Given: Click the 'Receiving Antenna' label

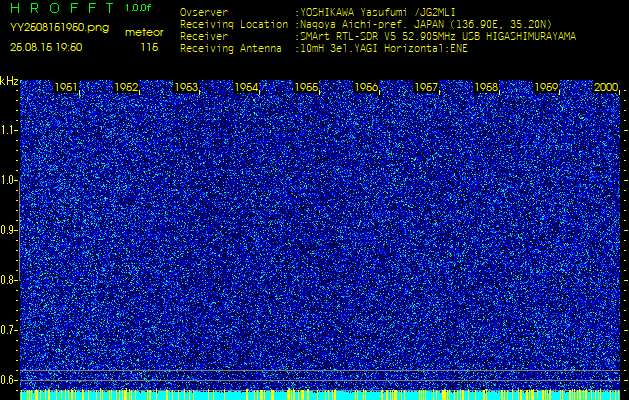Looking at the screenshot, I should pos(231,49).
